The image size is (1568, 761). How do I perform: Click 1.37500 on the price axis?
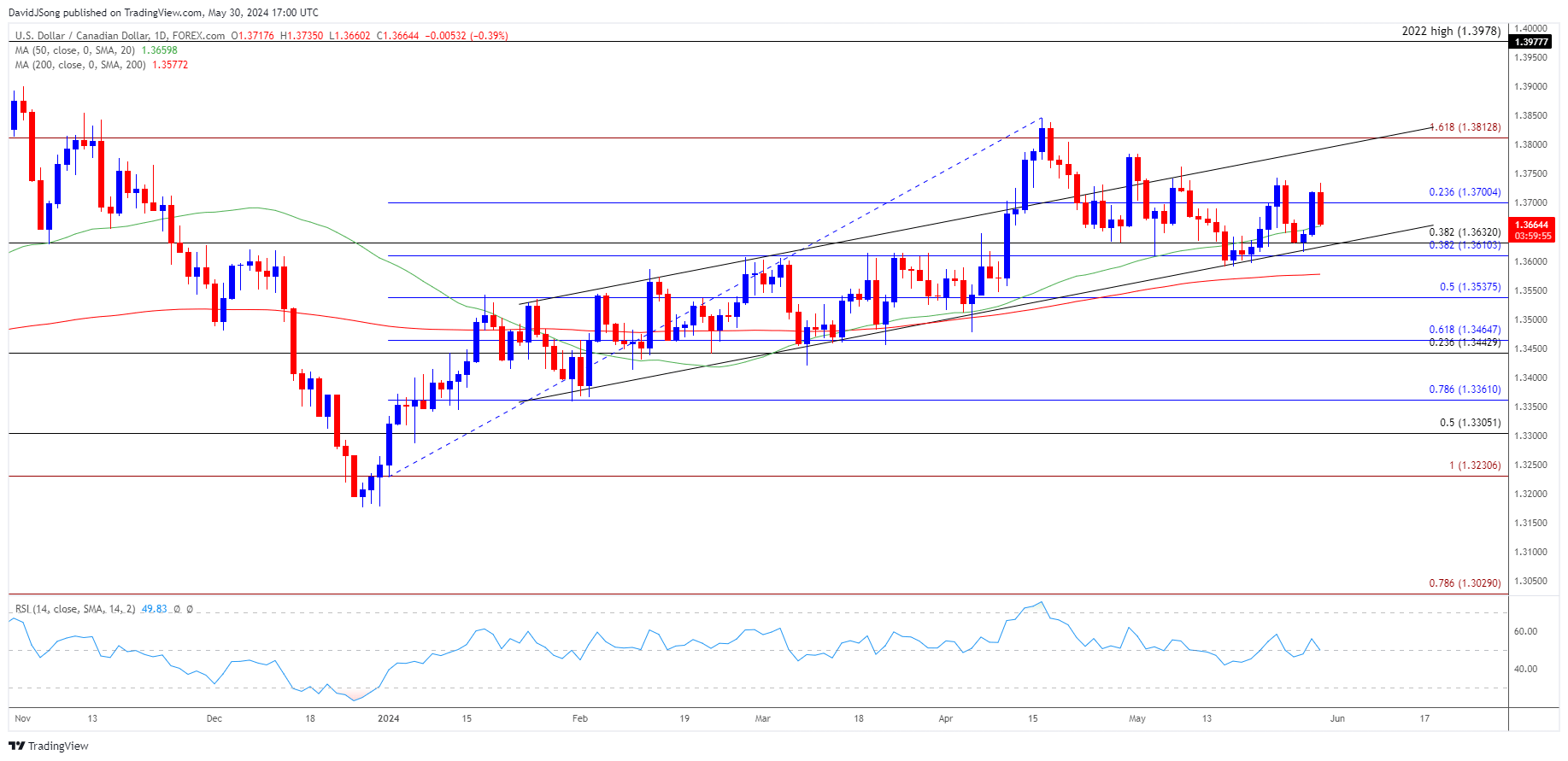point(1530,173)
